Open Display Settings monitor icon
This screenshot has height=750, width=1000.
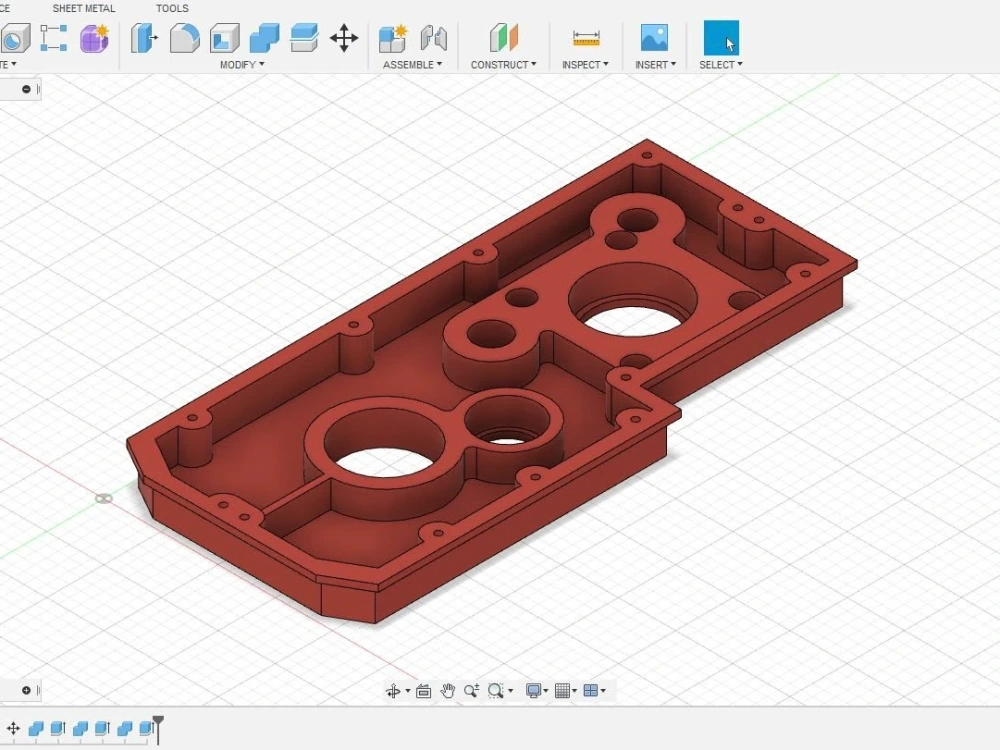click(533, 691)
